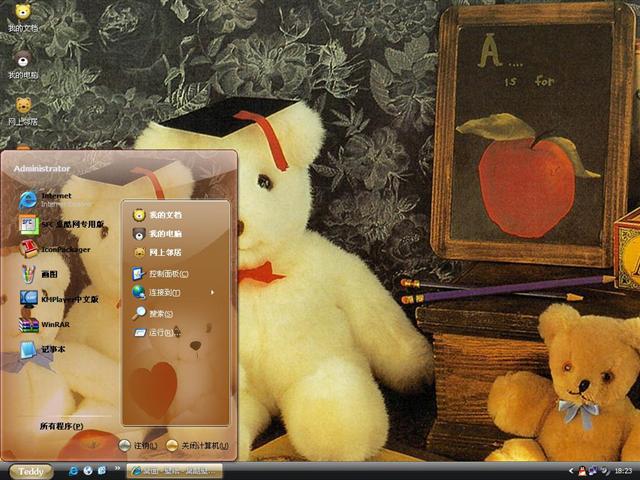The height and width of the screenshot is (480, 640).
Task: Click the volume tray icon
Action: [604, 471]
